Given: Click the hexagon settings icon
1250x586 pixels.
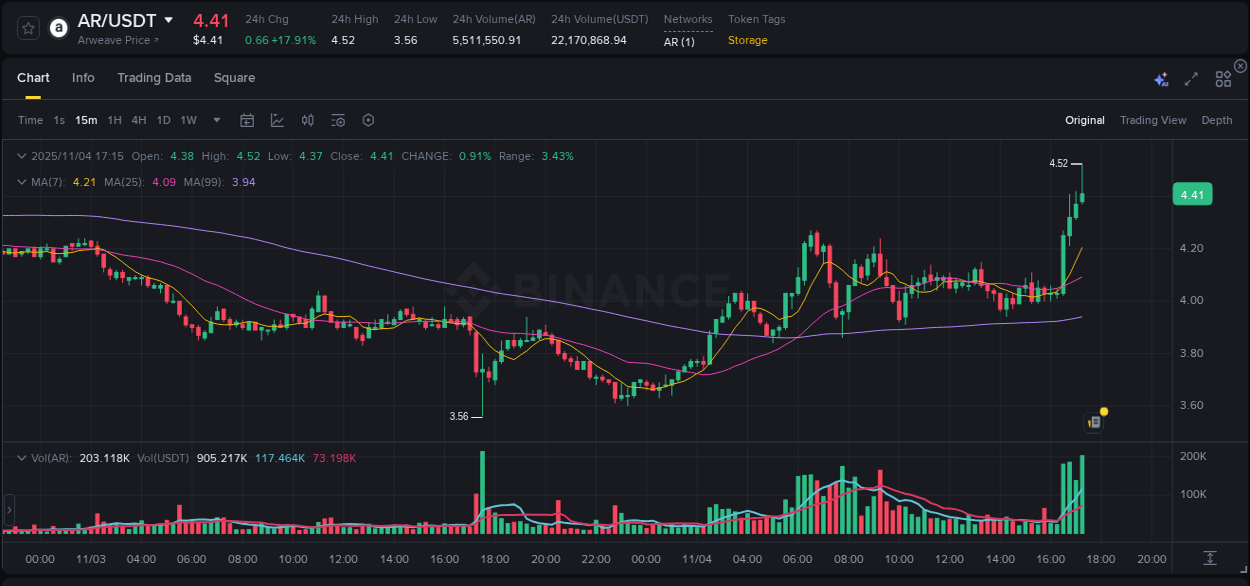Looking at the screenshot, I should point(368,119).
